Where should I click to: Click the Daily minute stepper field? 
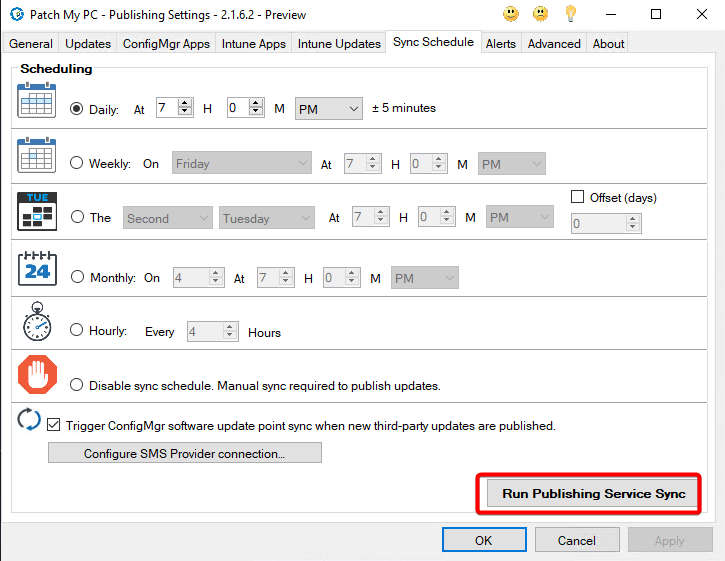point(246,108)
